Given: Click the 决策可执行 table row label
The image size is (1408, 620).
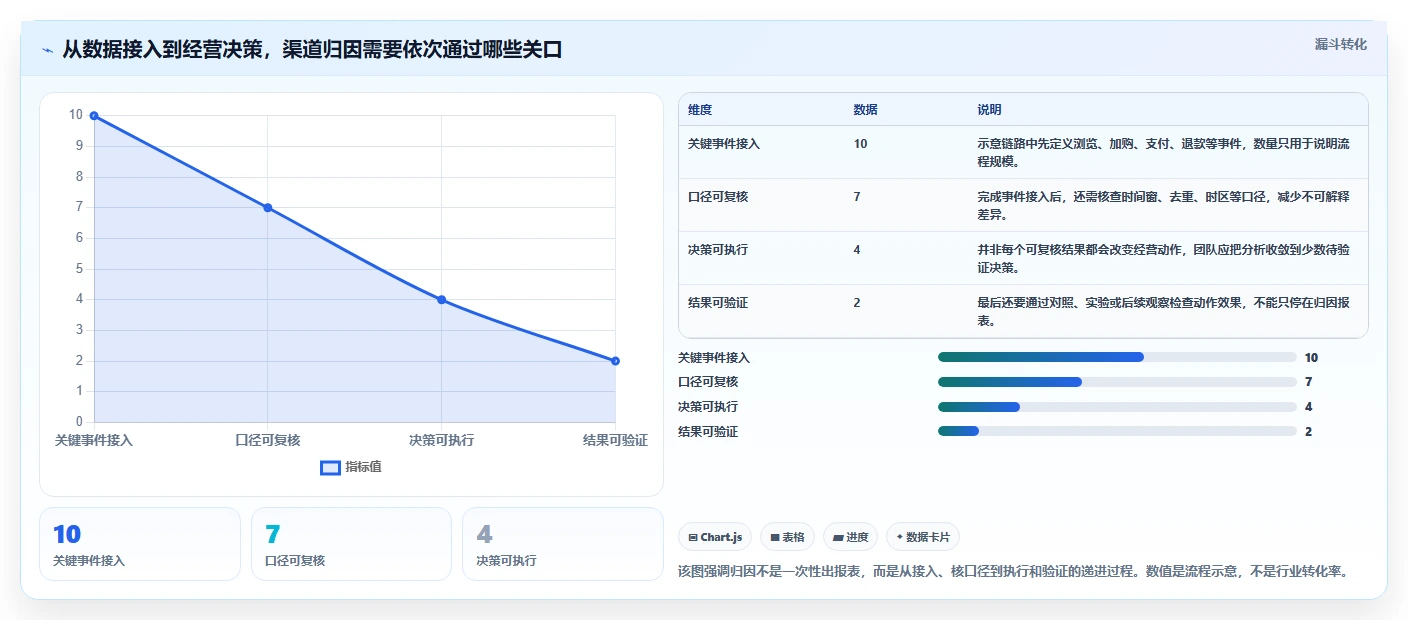Looking at the screenshot, I should pyautogui.click(x=718, y=250).
